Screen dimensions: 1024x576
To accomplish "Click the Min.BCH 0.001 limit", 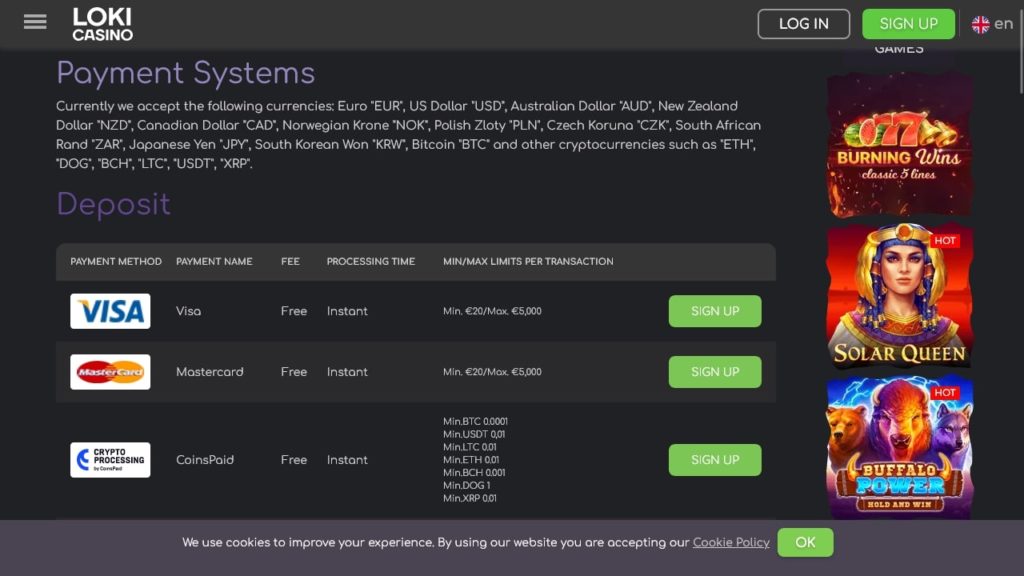I will [x=474, y=473].
